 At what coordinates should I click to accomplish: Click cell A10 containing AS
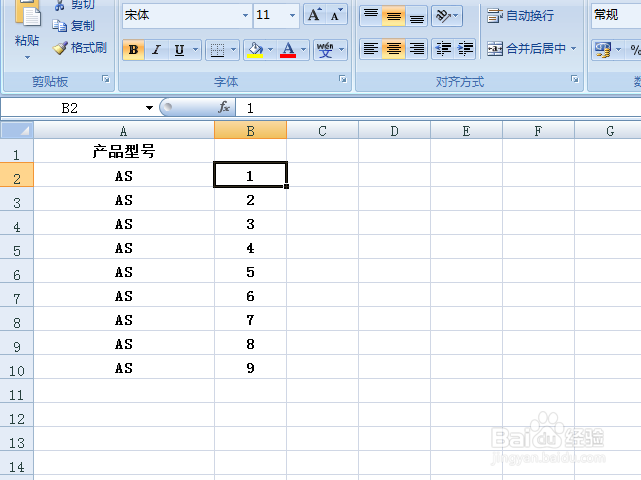point(124,367)
